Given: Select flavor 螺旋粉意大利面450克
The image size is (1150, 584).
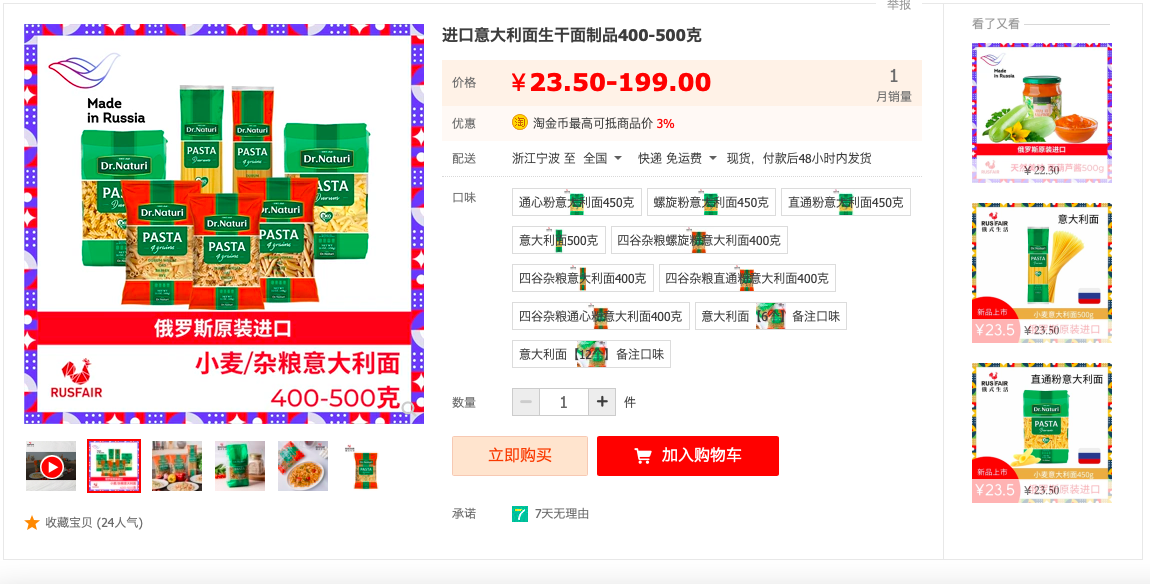Looking at the screenshot, I should point(711,202).
